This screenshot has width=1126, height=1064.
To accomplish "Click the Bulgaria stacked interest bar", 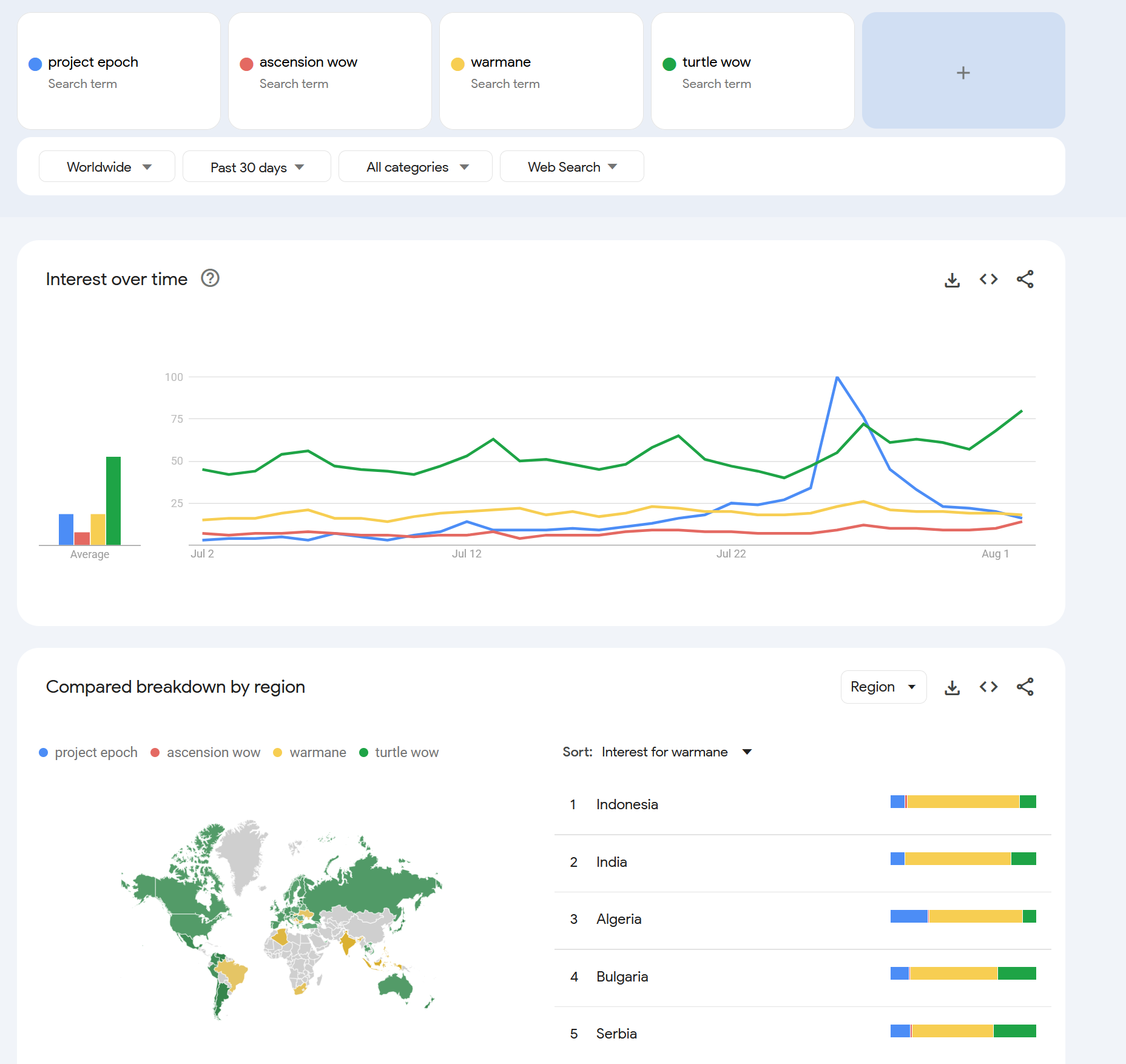I will coord(963,973).
